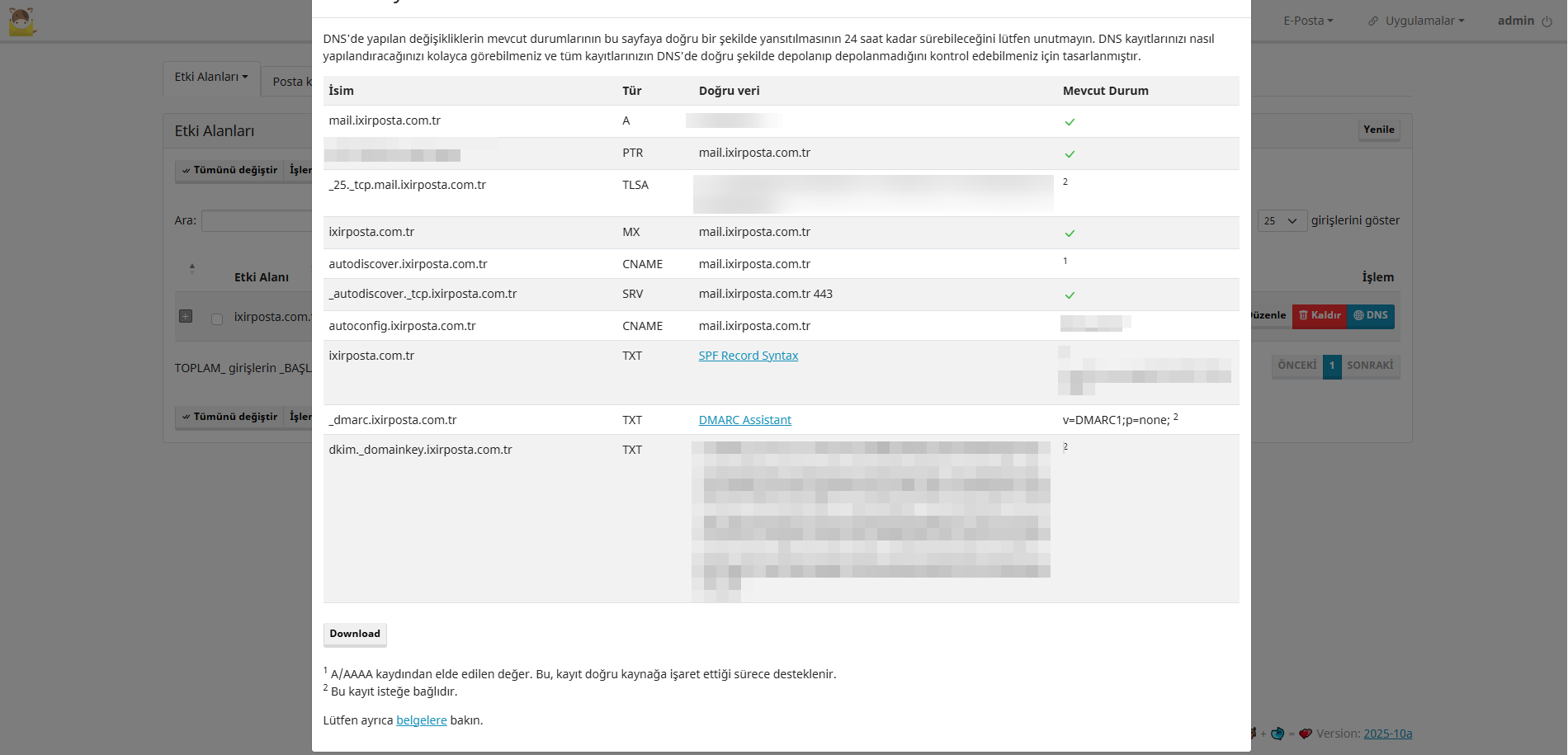Switch to the Posta tab
Viewport: 1568px width, 755px height.
pos(288,82)
